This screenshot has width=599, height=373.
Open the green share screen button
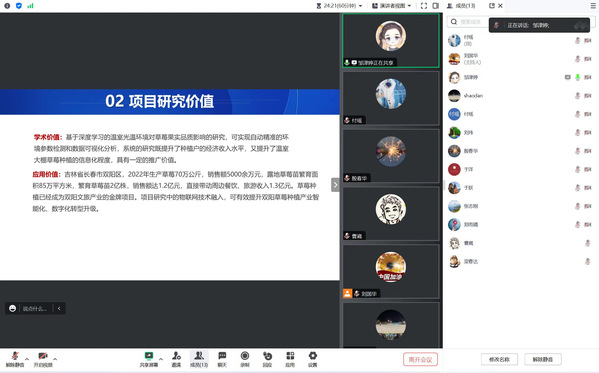(x=149, y=359)
